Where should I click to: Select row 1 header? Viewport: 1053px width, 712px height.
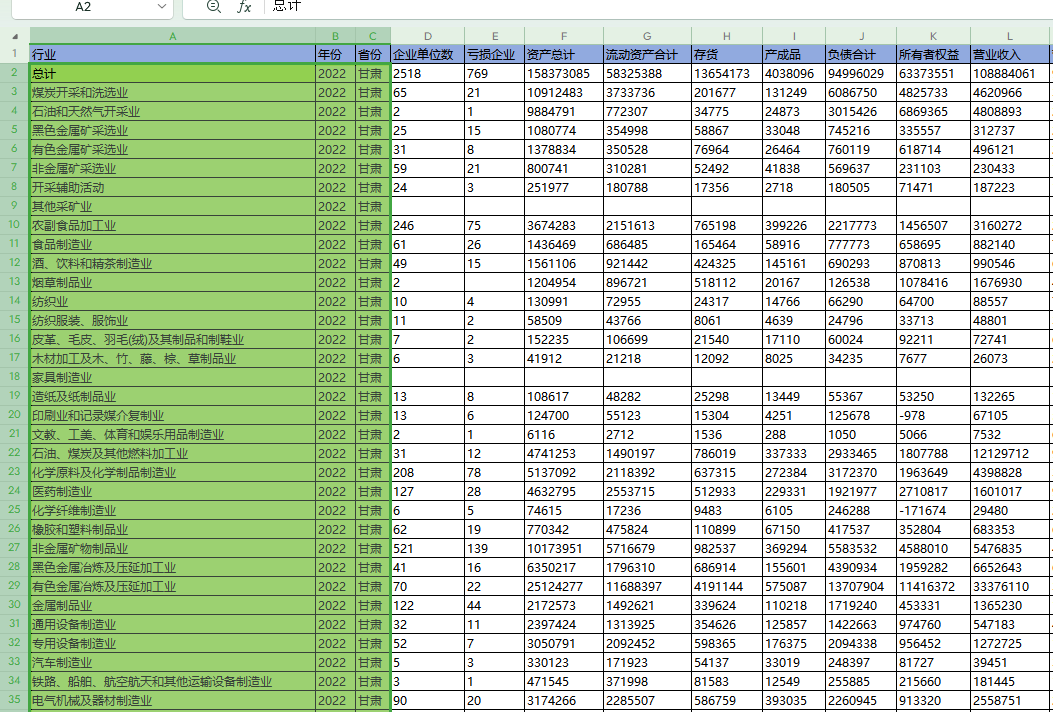click(x=15, y=54)
